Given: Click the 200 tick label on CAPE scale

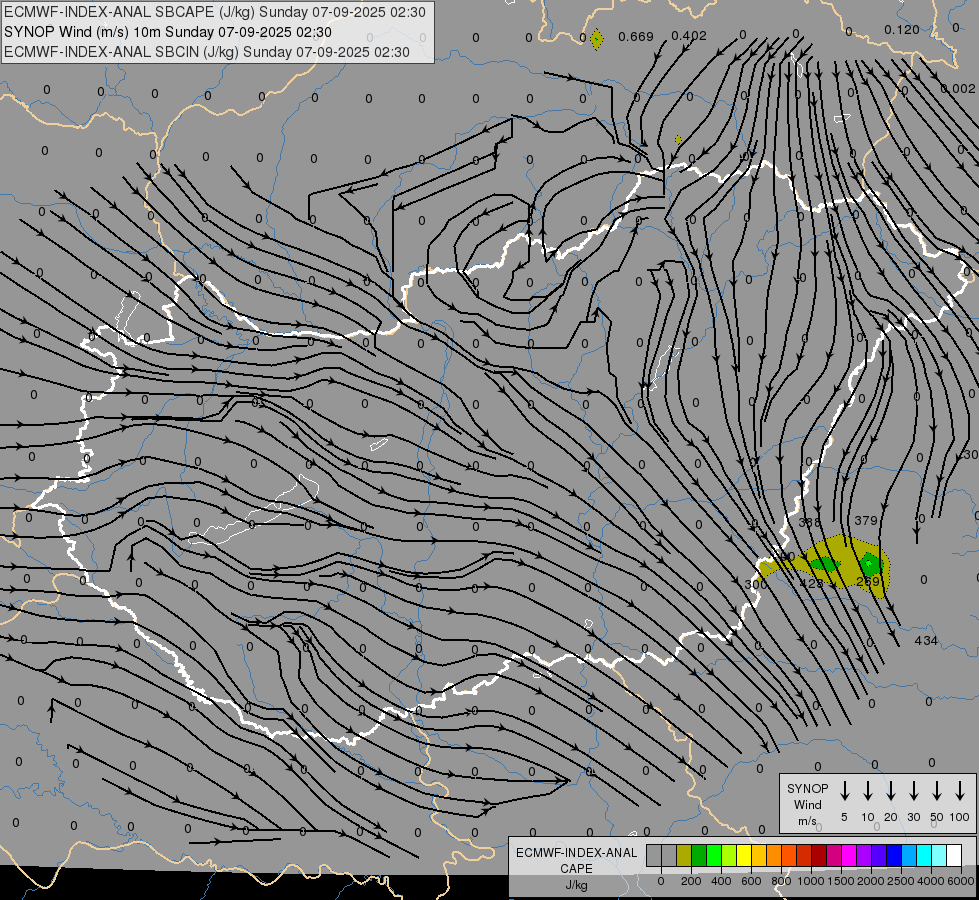Looking at the screenshot, I should pyautogui.click(x=691, y=881).
